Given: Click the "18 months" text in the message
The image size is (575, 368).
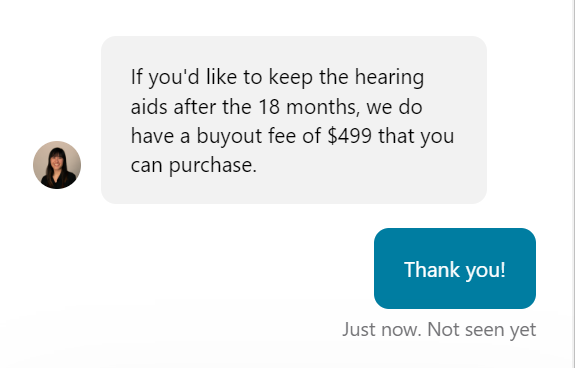Looking at the screenshot, I should click(x=309, y=107).
